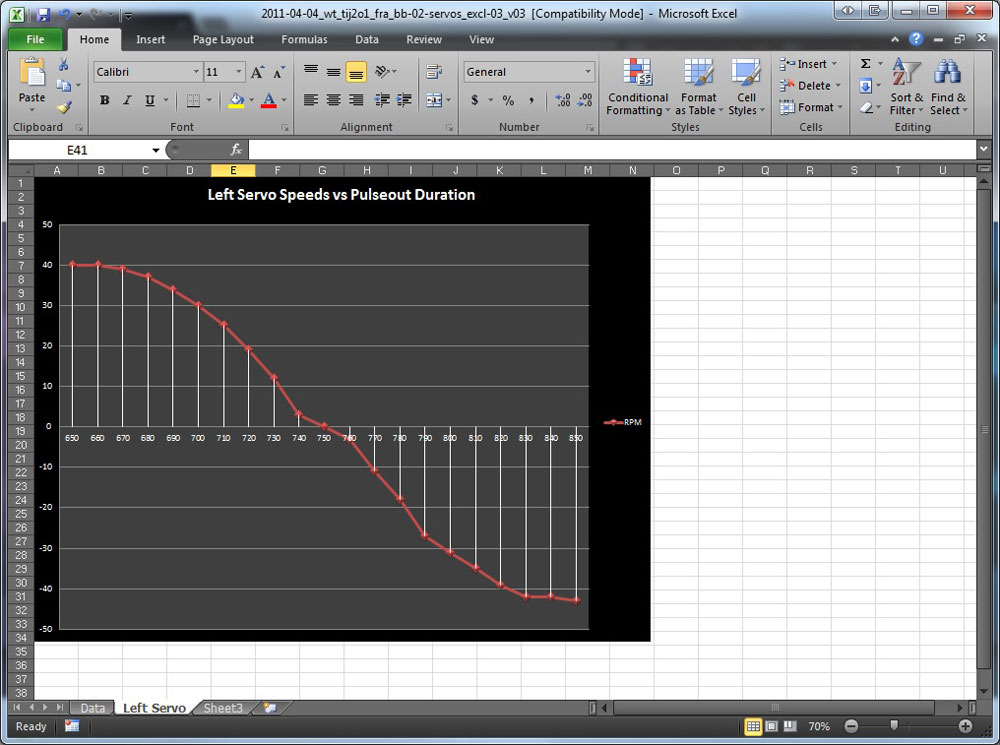Image resolution: width=1000 pixels, height=745 pixels.
Task: Click the Format cells button
Action: 811,107
